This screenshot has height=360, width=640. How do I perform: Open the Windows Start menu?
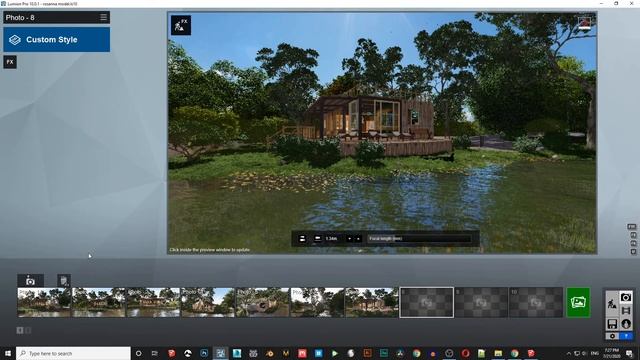pos(8,353)
